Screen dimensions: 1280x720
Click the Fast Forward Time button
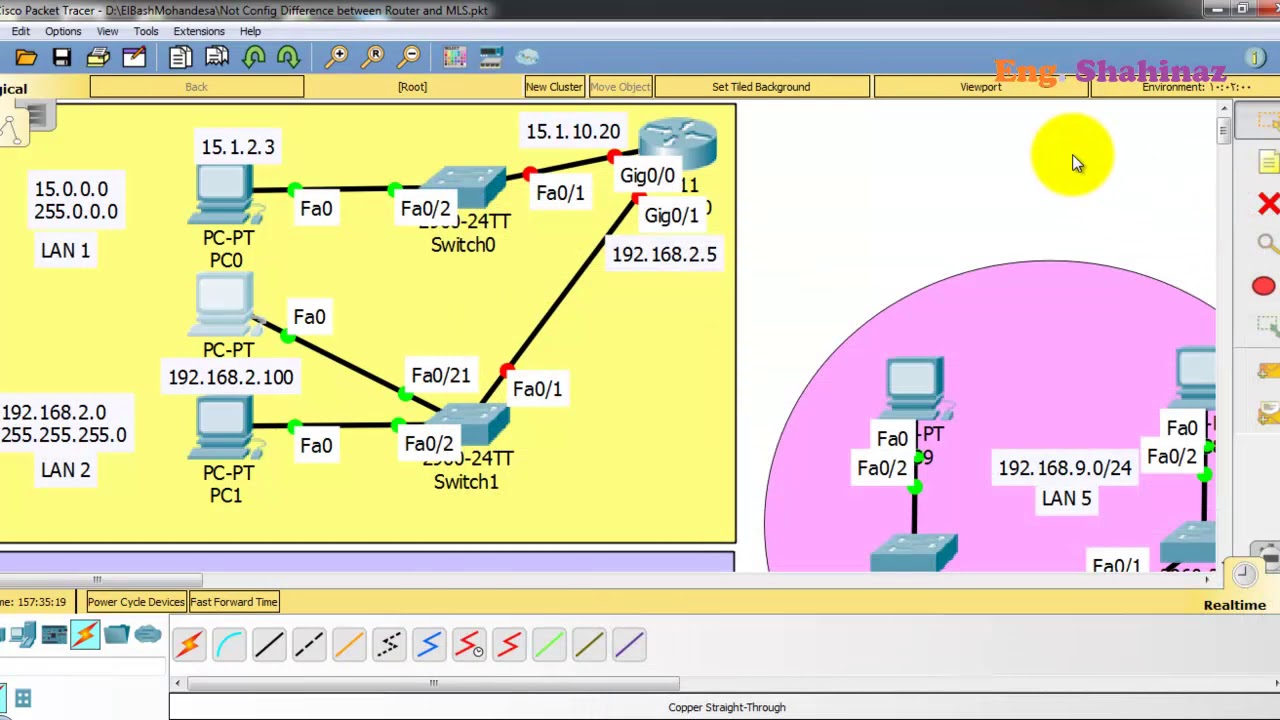[x=234, y=602]
